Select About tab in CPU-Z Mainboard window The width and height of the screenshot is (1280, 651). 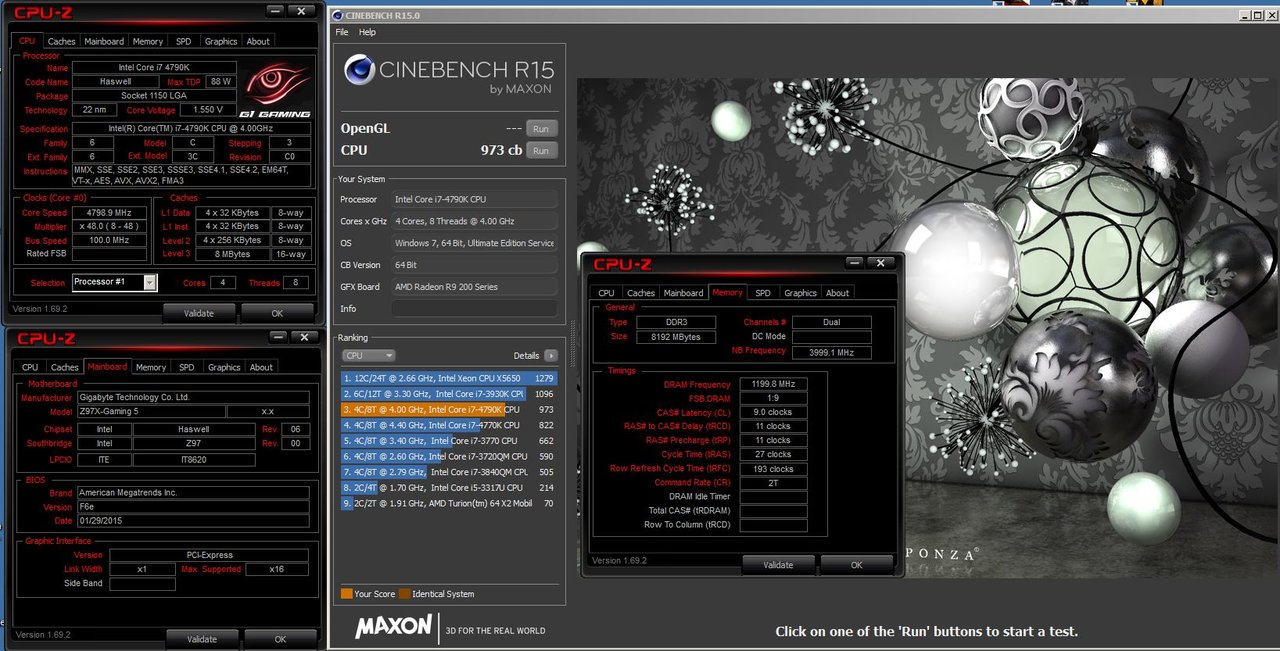coord(261,367)
